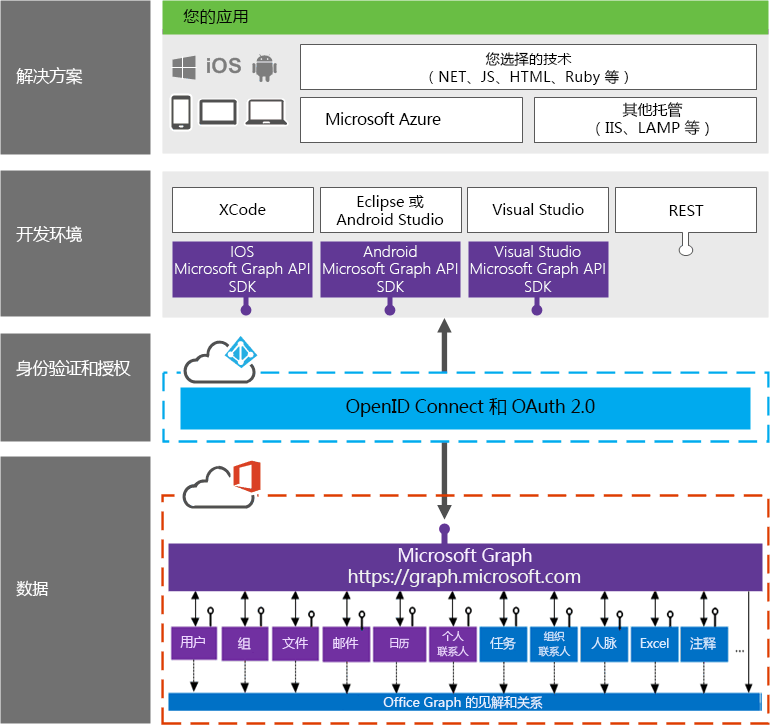Click the Android robot icon
This screenshot has height=725, width=770.
click(264, 67)
